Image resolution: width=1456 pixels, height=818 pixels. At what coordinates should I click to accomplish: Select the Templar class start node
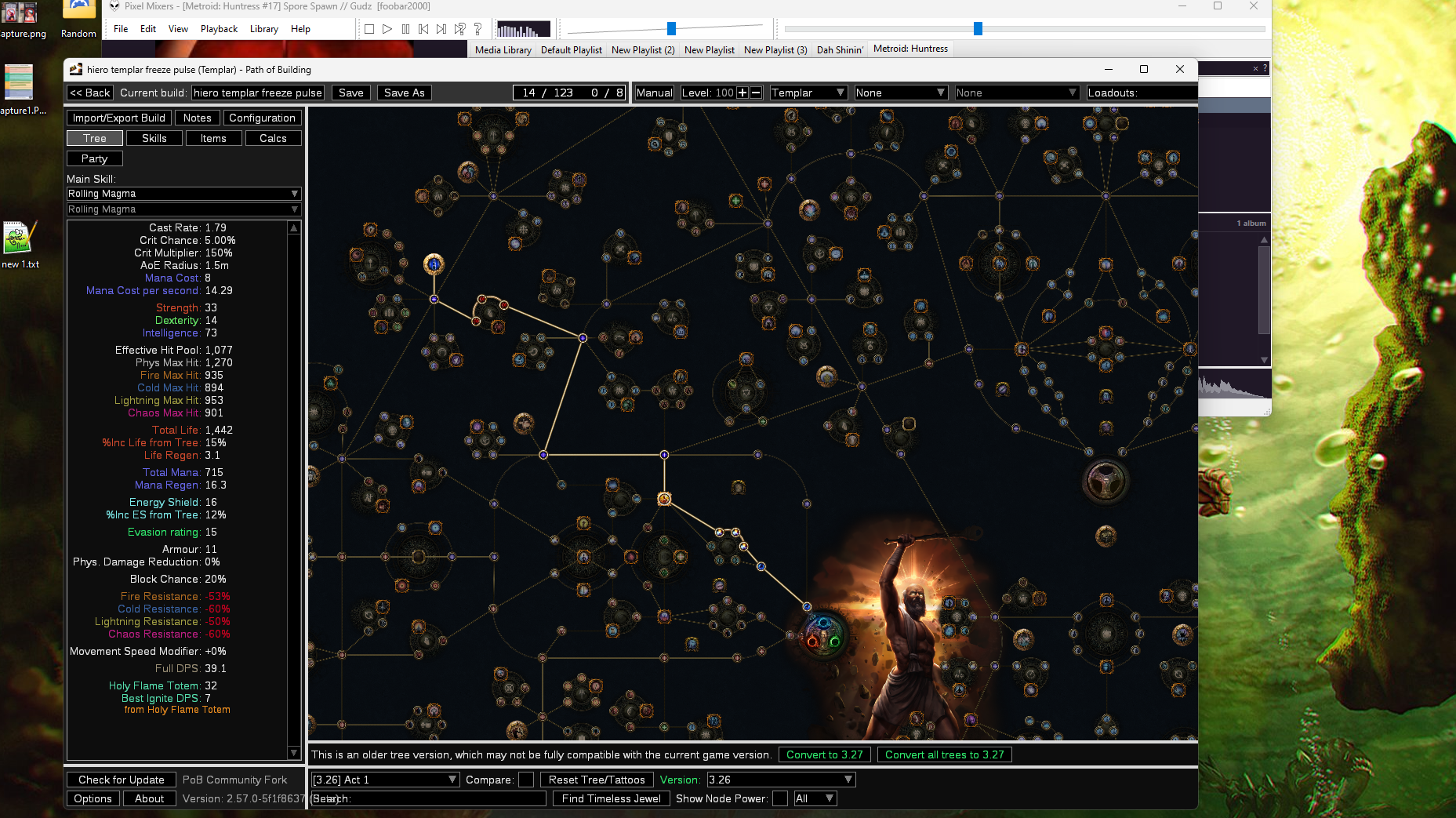(824, 634)
